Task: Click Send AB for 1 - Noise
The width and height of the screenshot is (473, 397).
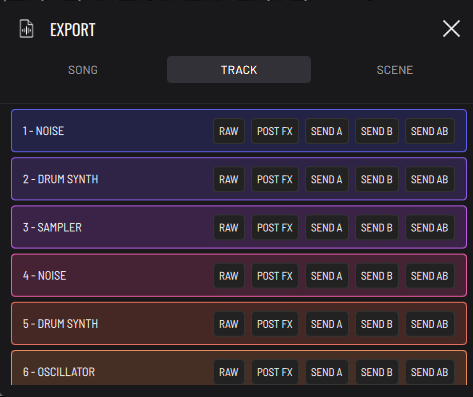Action: click(x=429, y=131)
